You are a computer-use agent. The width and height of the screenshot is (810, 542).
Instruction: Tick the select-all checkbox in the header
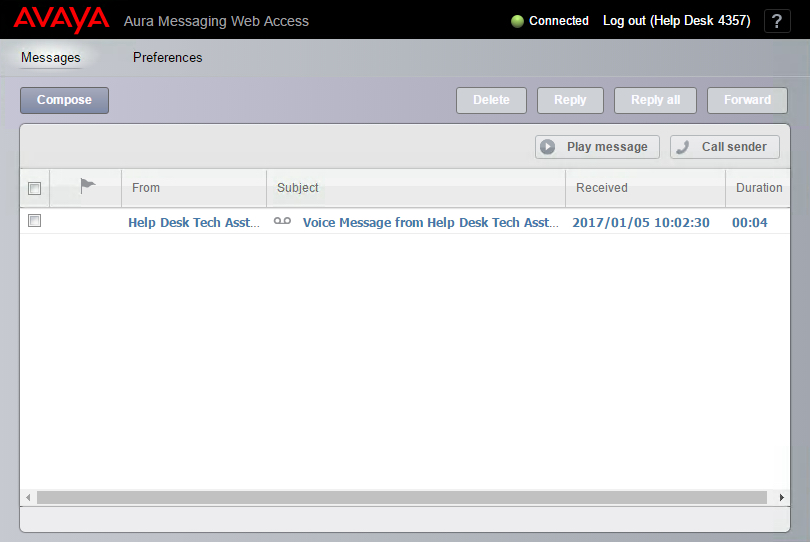coord(35,188)
